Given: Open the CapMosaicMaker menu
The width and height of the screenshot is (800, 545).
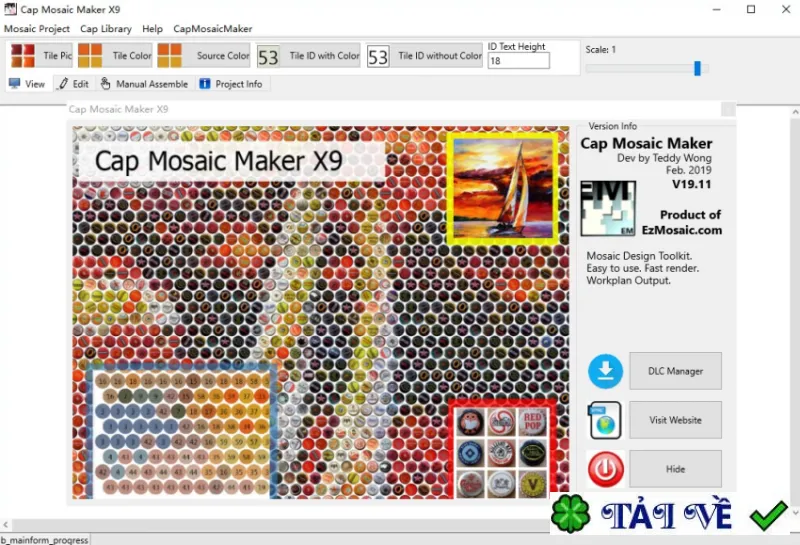Looking at the screenshot, I should click(212, 29).
